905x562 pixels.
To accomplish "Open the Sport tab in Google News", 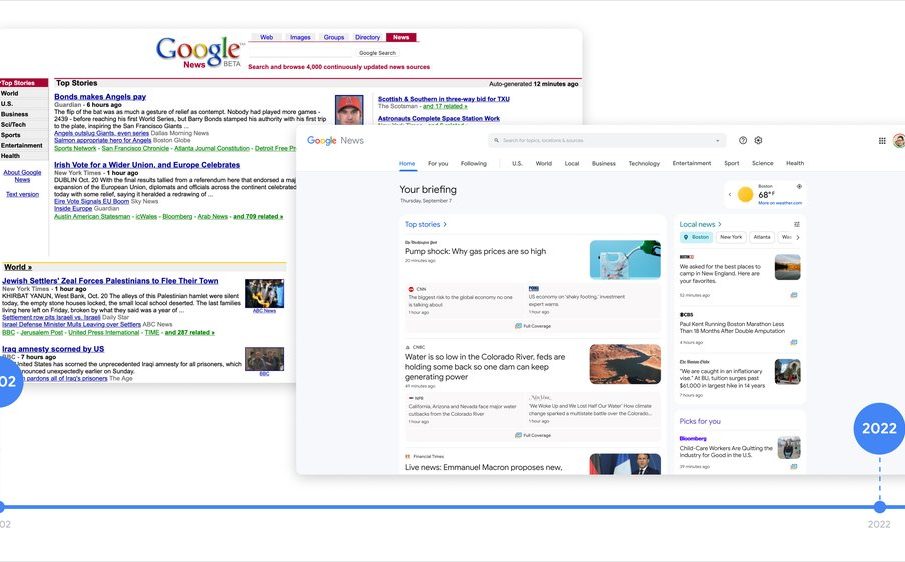I will click(x=732, y=163).
